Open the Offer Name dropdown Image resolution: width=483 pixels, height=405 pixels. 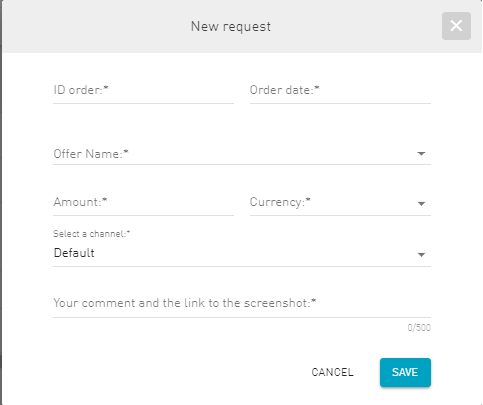coord(242,154)
